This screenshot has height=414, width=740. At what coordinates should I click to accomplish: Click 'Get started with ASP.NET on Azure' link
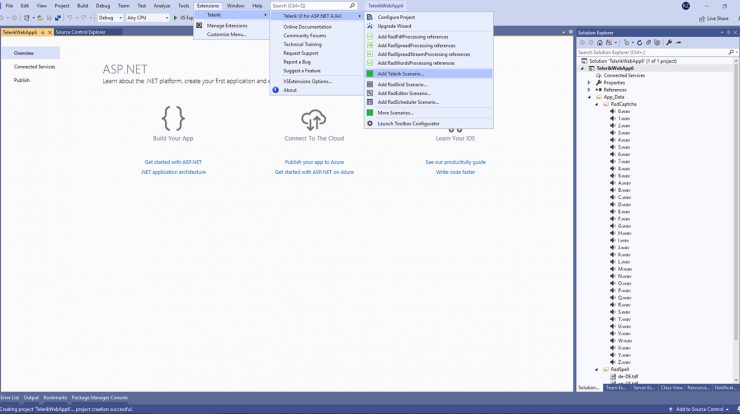[314, 172]
